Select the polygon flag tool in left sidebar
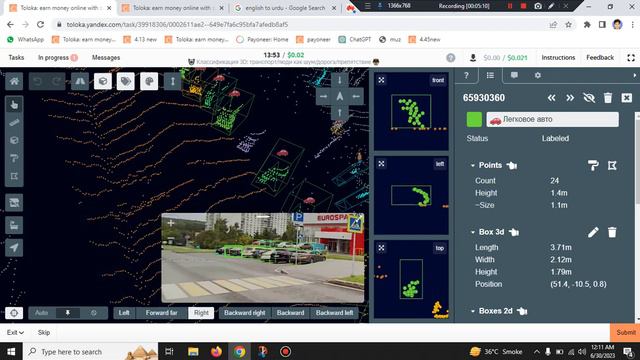The width and height of the screenshot is (640, 360). 14,176
